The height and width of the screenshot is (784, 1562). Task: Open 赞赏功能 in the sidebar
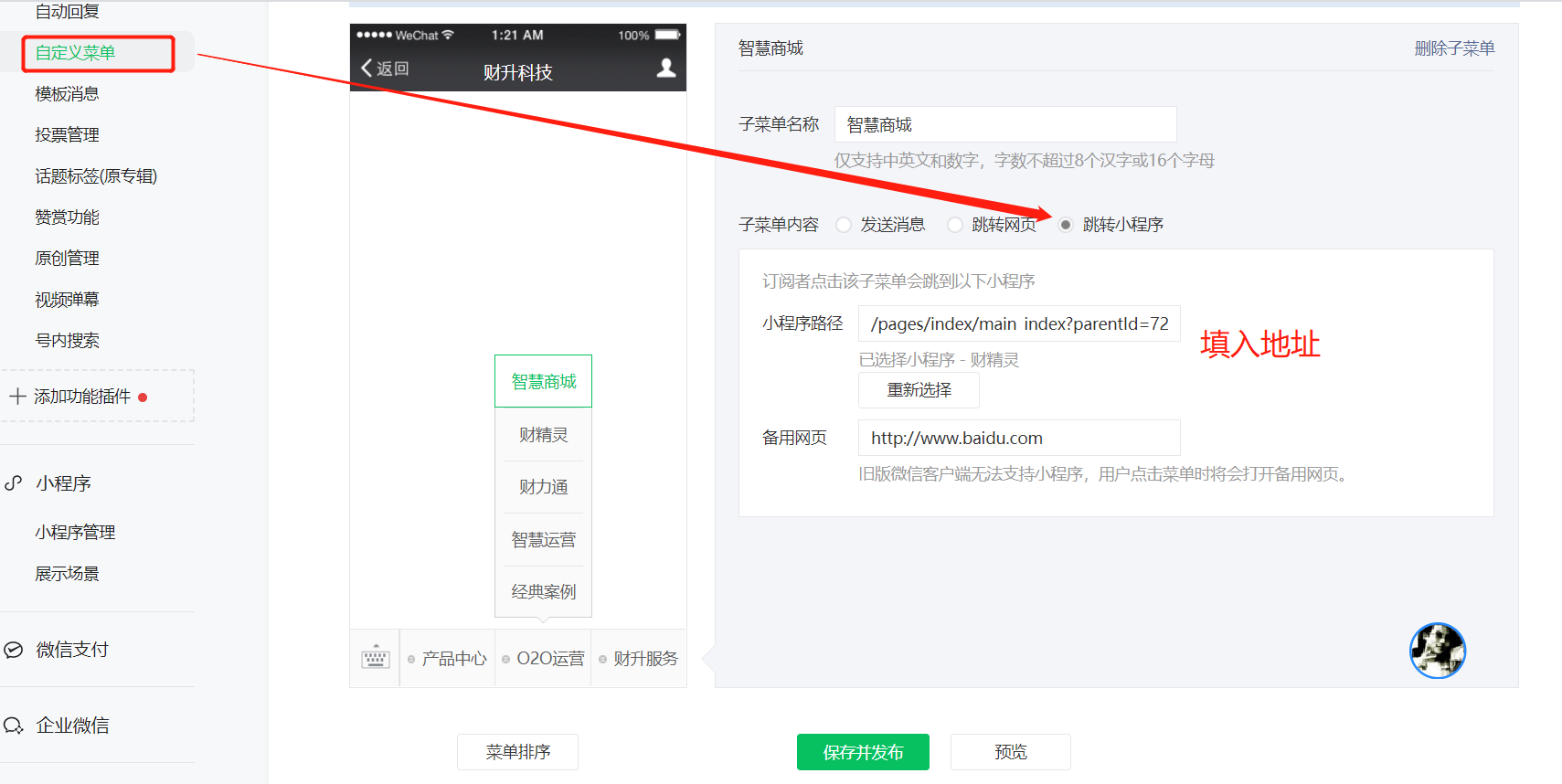click(67, 217)
